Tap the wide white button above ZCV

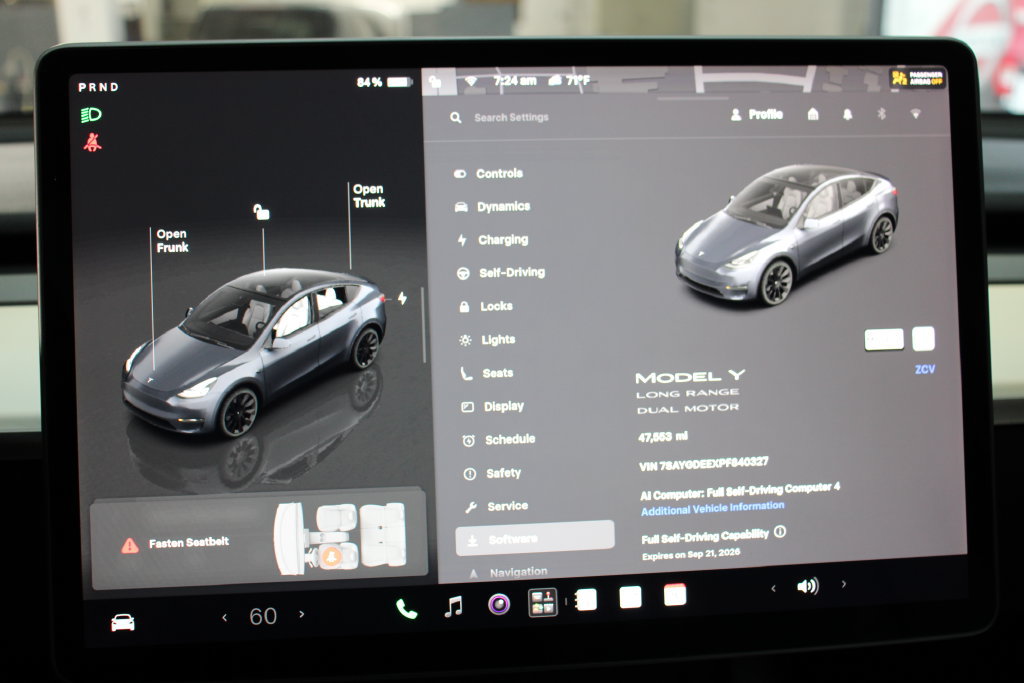pyautogui.click(x=884, y=340)
